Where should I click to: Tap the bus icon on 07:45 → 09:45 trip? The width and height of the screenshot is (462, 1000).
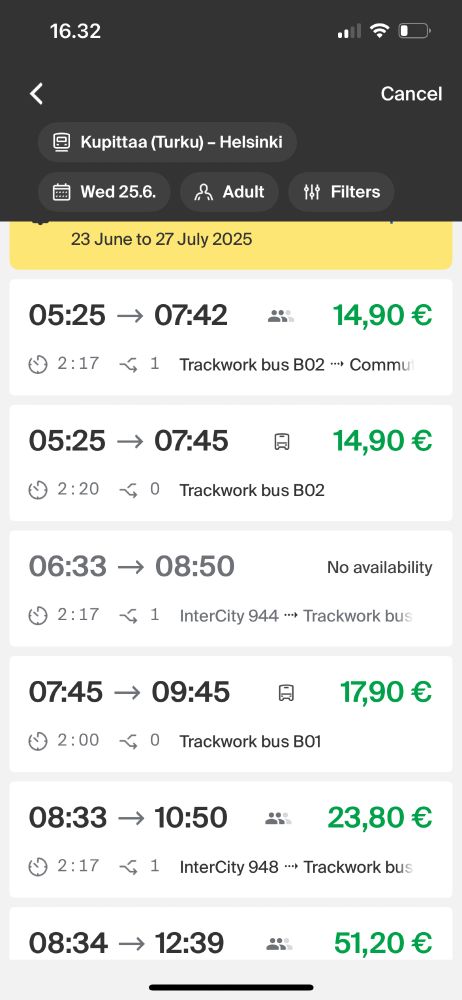pos(286,693)
